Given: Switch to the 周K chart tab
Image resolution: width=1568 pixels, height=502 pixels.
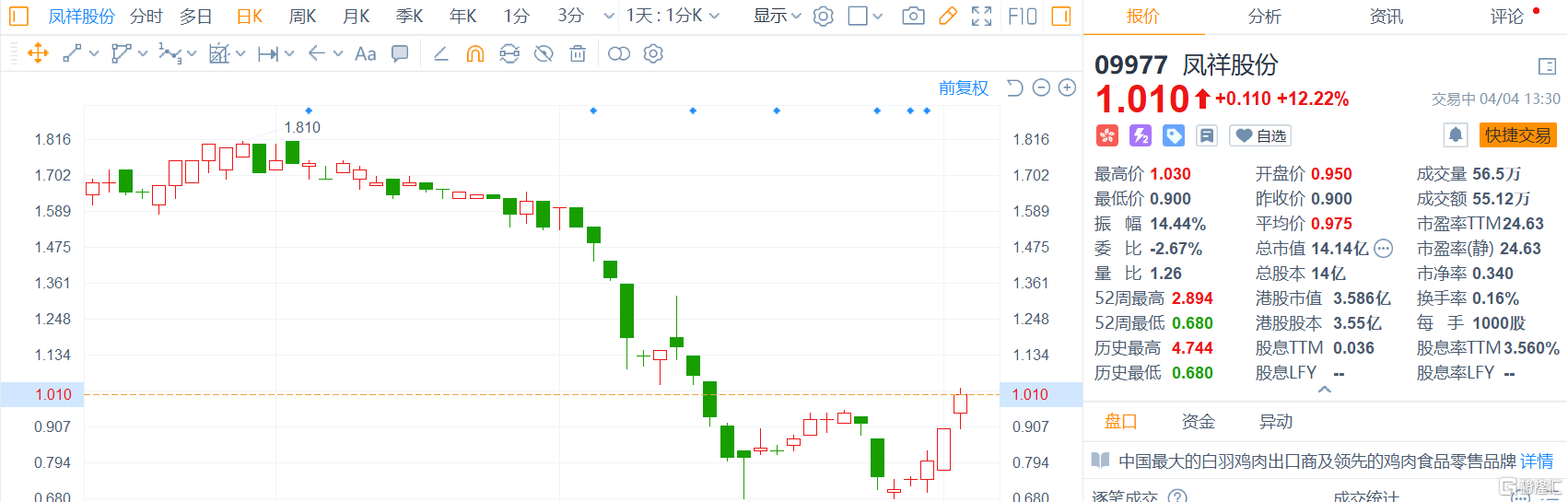Looking at the screenshot, I should [302, 17].
